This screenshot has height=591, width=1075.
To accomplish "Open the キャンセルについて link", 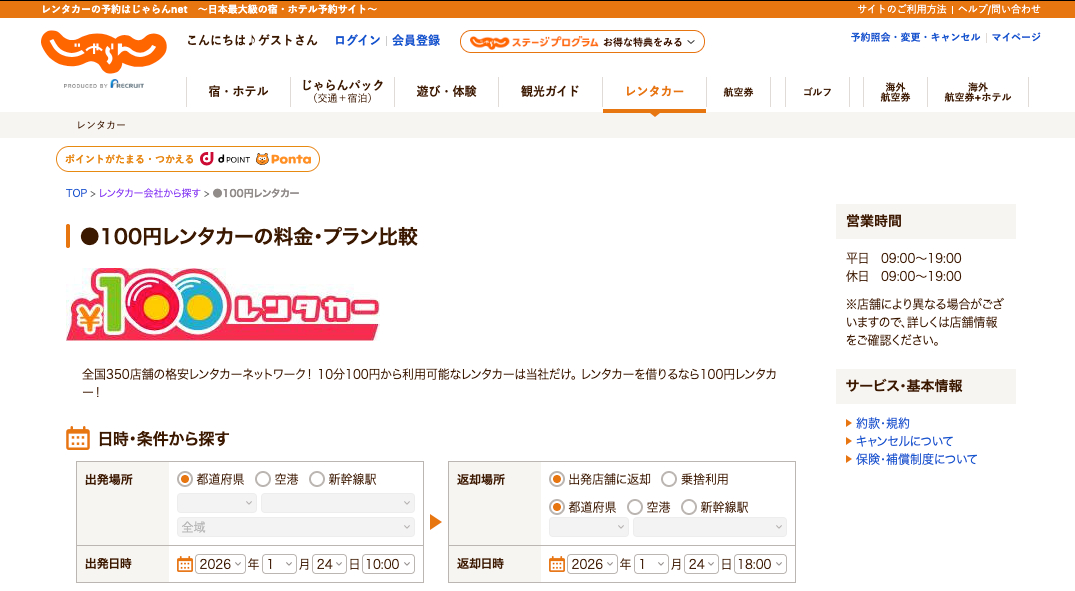I will coord(904,441).
